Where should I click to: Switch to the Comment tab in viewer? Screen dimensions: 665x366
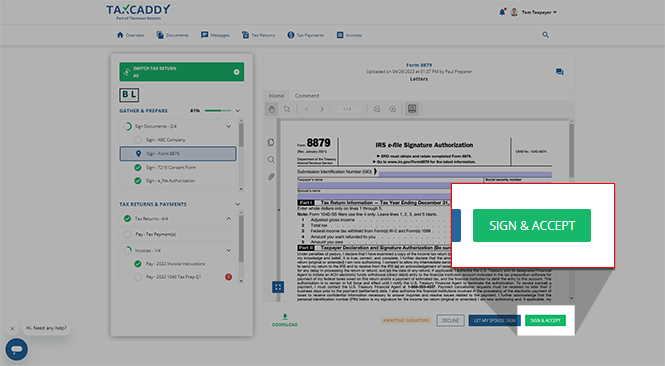[307, 96]
